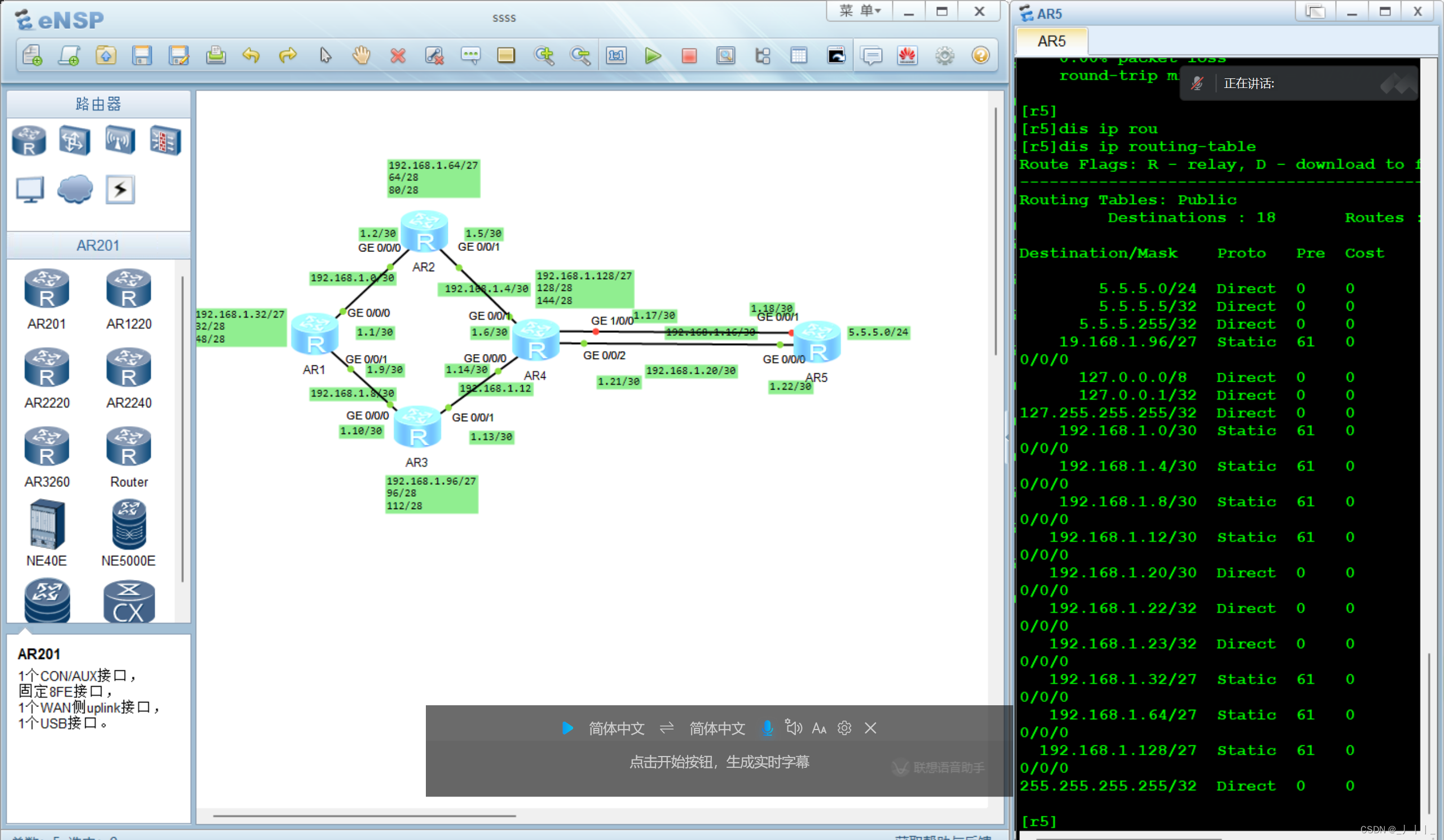The height and width of the screenshot is (840, 1444).
Task: Click the red X delete icon
Action: tap(398, 56)
